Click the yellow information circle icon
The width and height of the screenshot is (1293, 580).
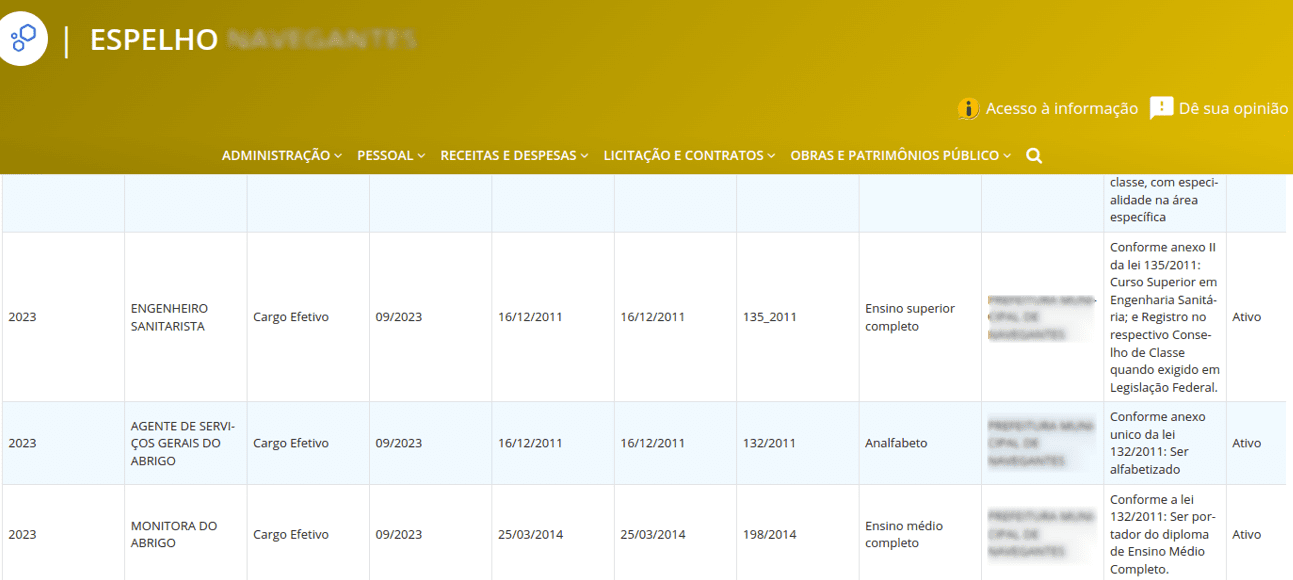point(967,109)
